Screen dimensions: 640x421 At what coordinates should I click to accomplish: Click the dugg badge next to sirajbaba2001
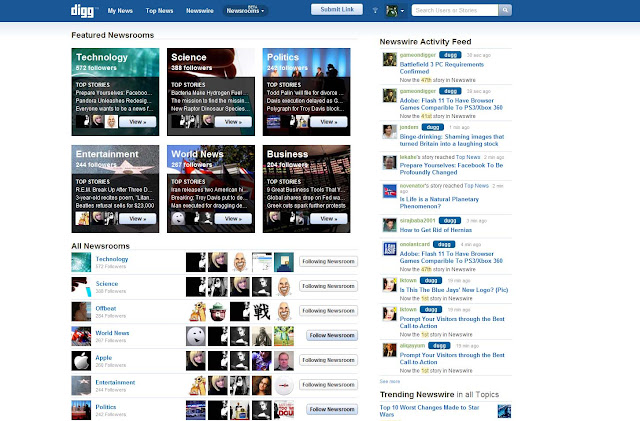click(x=450, y=221)
